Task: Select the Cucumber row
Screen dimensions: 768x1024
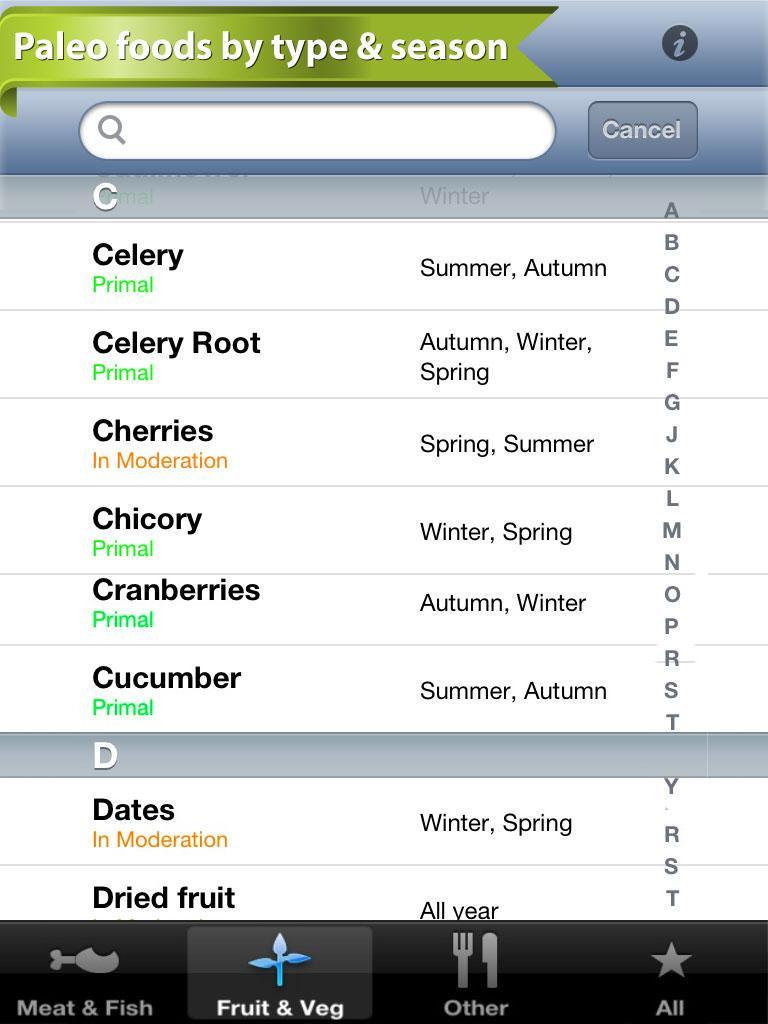Action: click(330, 690)
